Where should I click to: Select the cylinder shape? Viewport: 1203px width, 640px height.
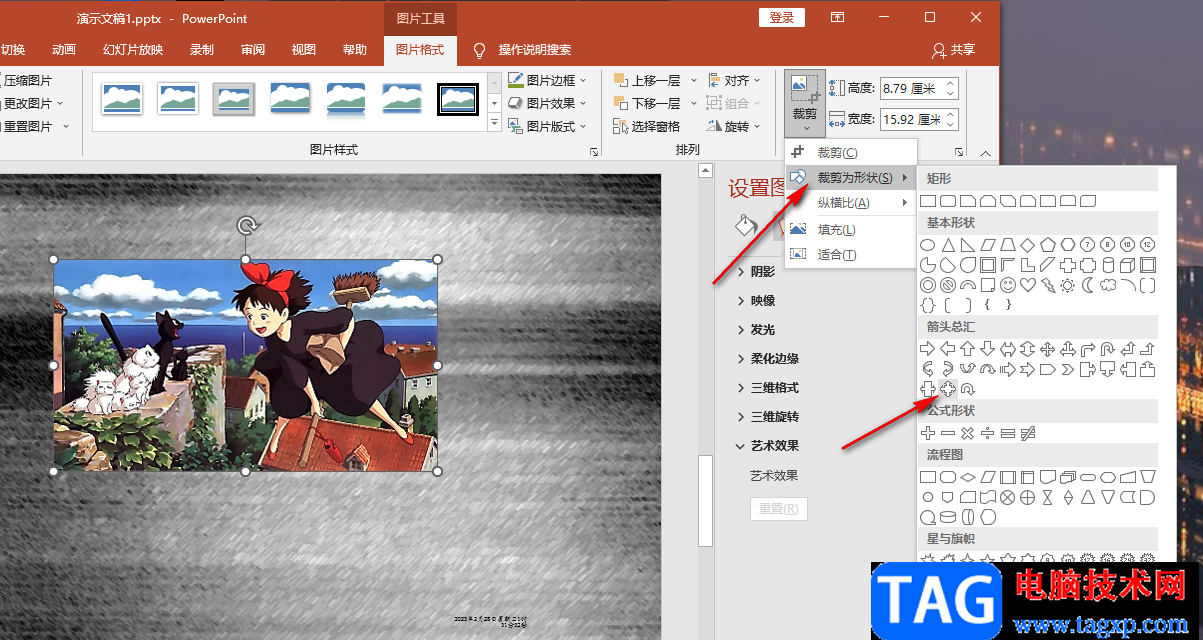(1108, 265)
